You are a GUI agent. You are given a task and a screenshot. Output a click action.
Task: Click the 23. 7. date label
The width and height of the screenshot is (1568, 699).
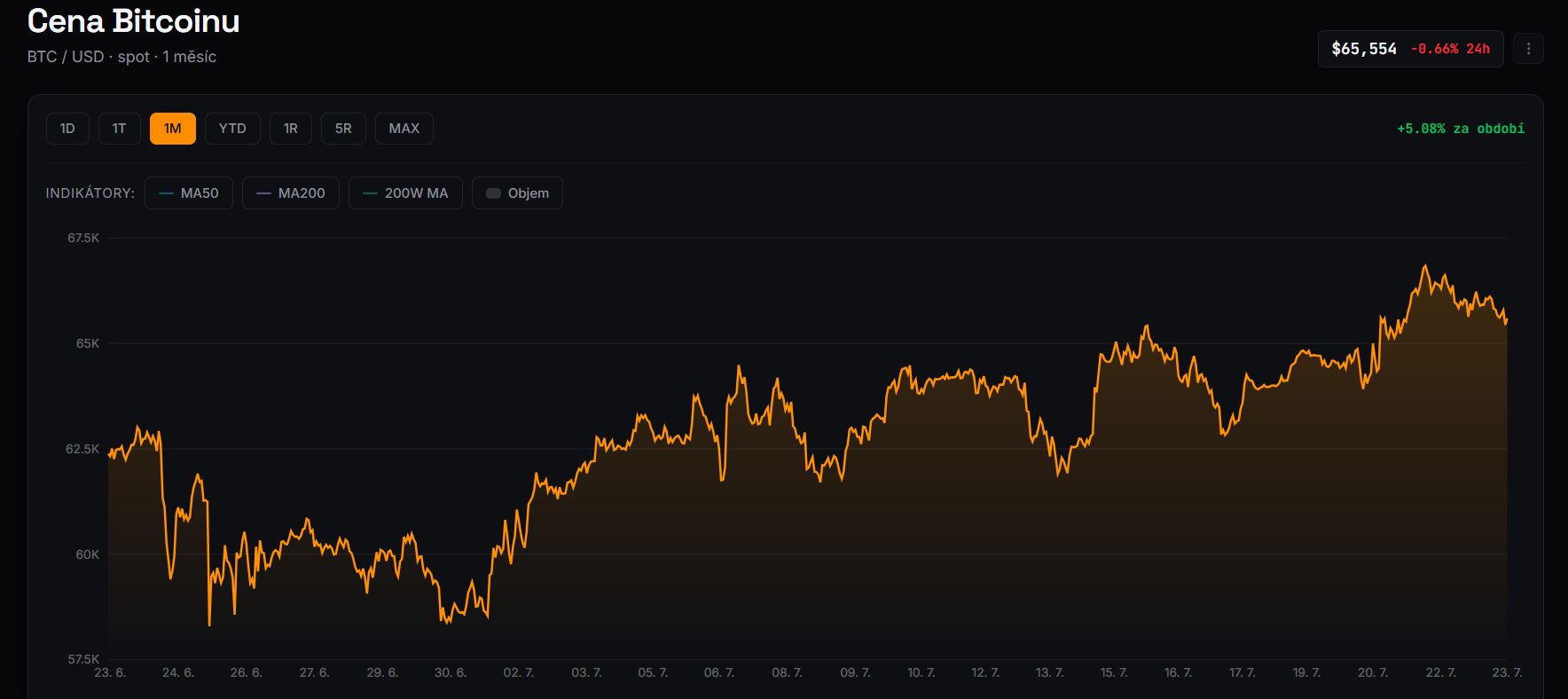click(x=1507, y=672)
